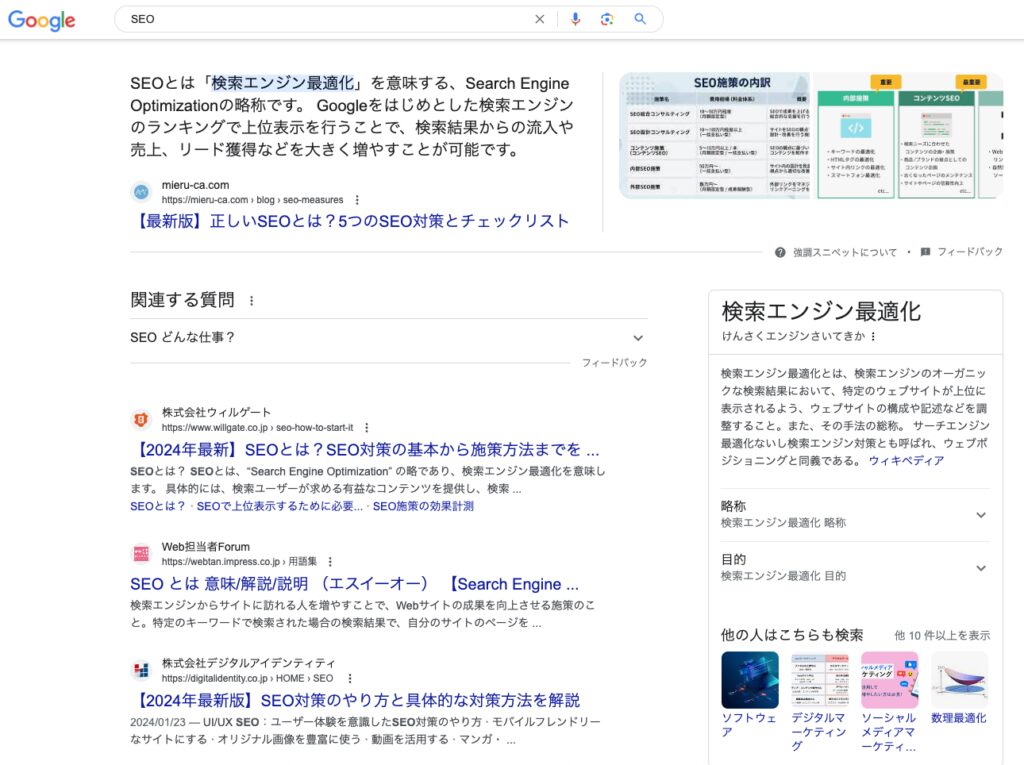This screenshot has width=1024, height=765.
Task: Open three-dot menu next to willgate.co.jp URL
Action: click(366, 427)
